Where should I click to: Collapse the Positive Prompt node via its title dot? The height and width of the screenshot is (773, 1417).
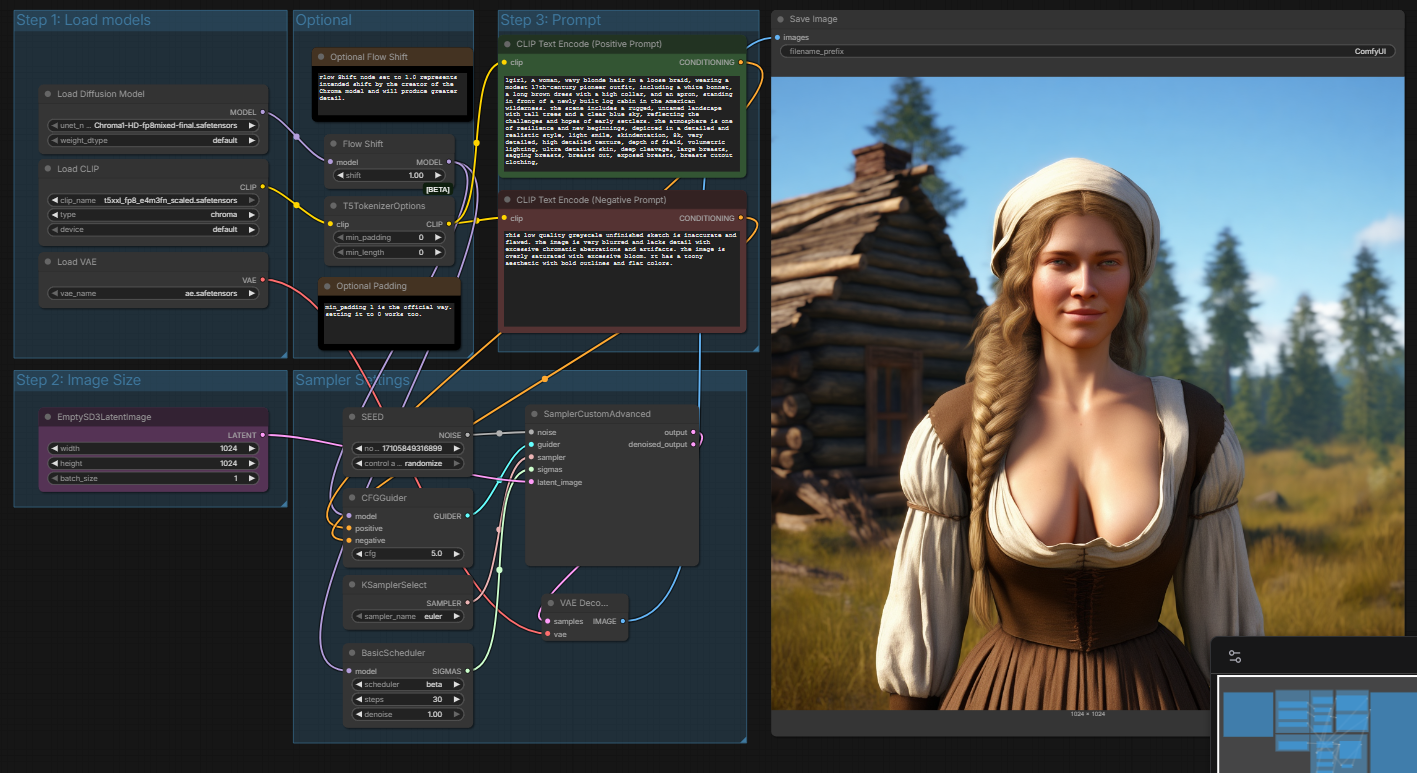click(x=507, y=44)
